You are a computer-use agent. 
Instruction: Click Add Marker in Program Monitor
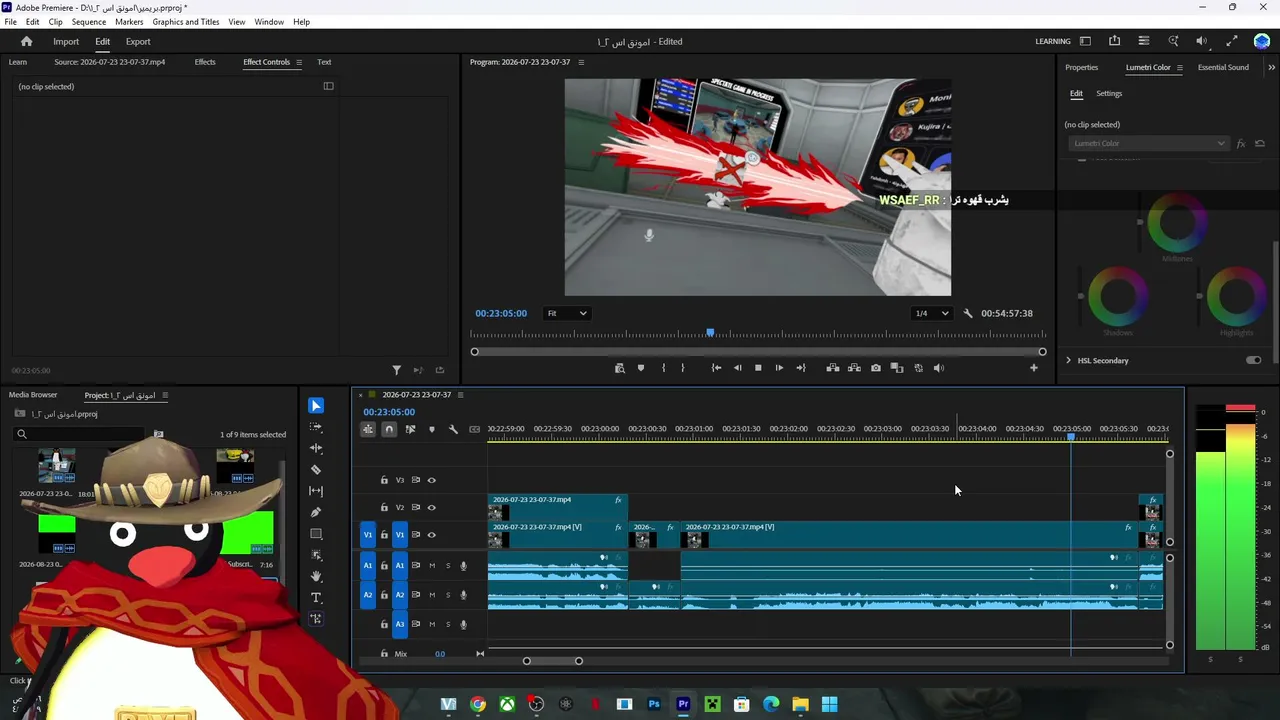tap(641, 368)
